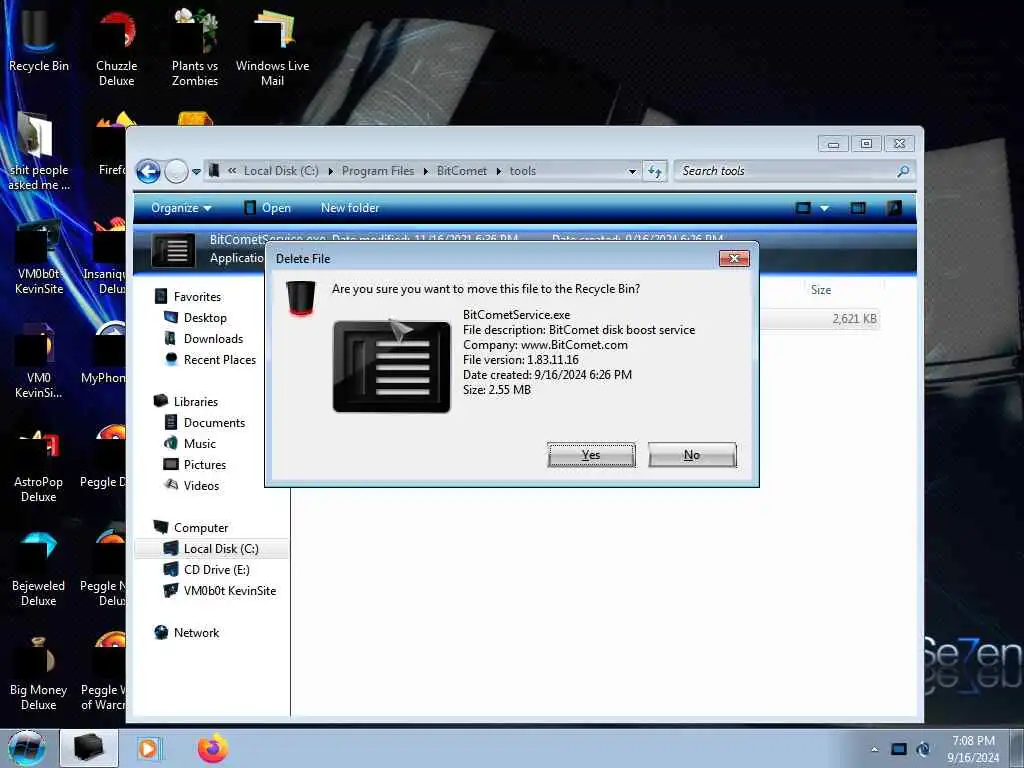Show hidden tray icons arrow
1024x768 pixels.
(x=874, y=749)
